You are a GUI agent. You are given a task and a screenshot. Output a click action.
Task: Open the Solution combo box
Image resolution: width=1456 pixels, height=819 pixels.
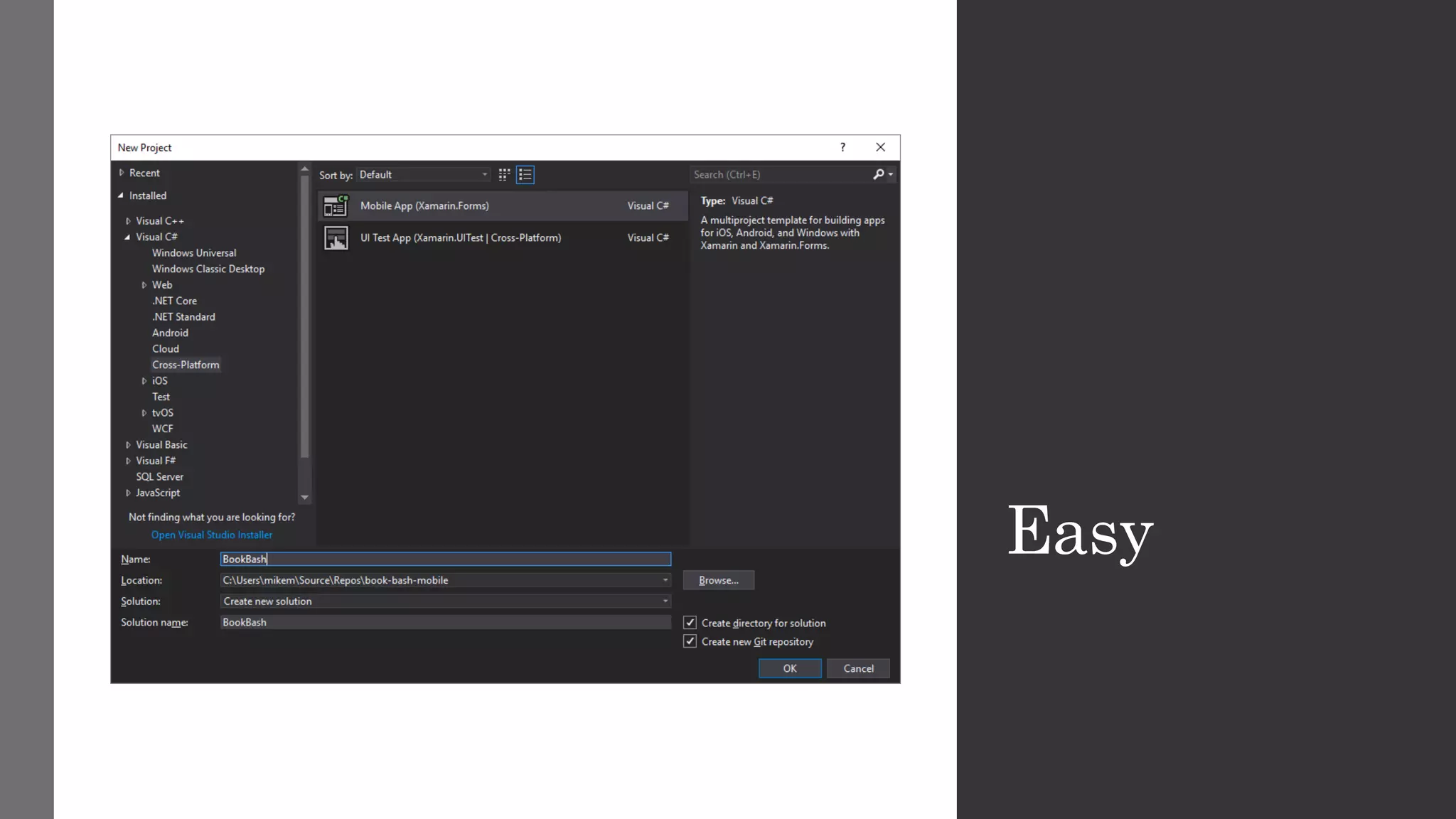(445, 601)
